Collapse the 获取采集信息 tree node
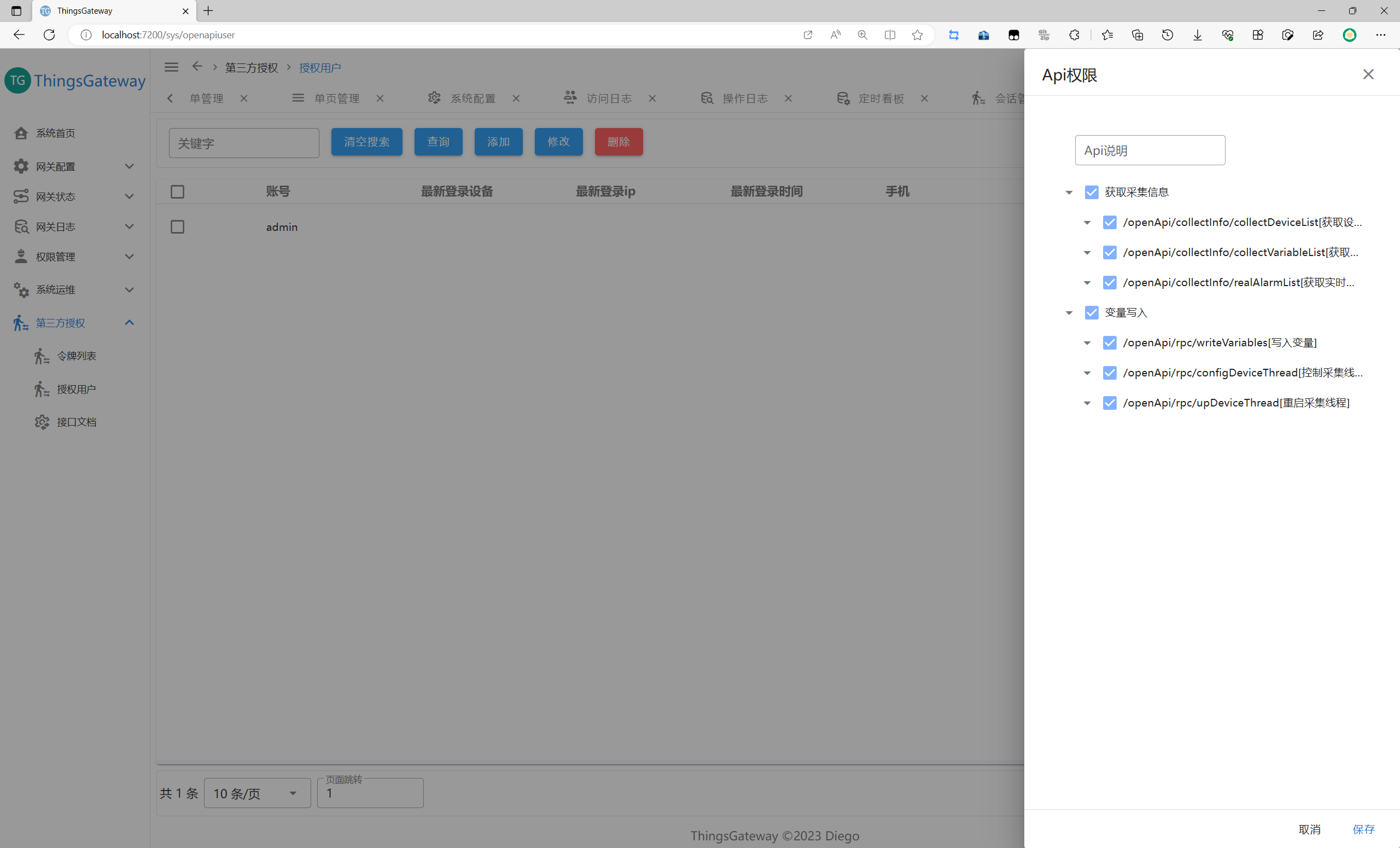The width and height of the screenshot is (1400, 848). tap(1069, 193)
